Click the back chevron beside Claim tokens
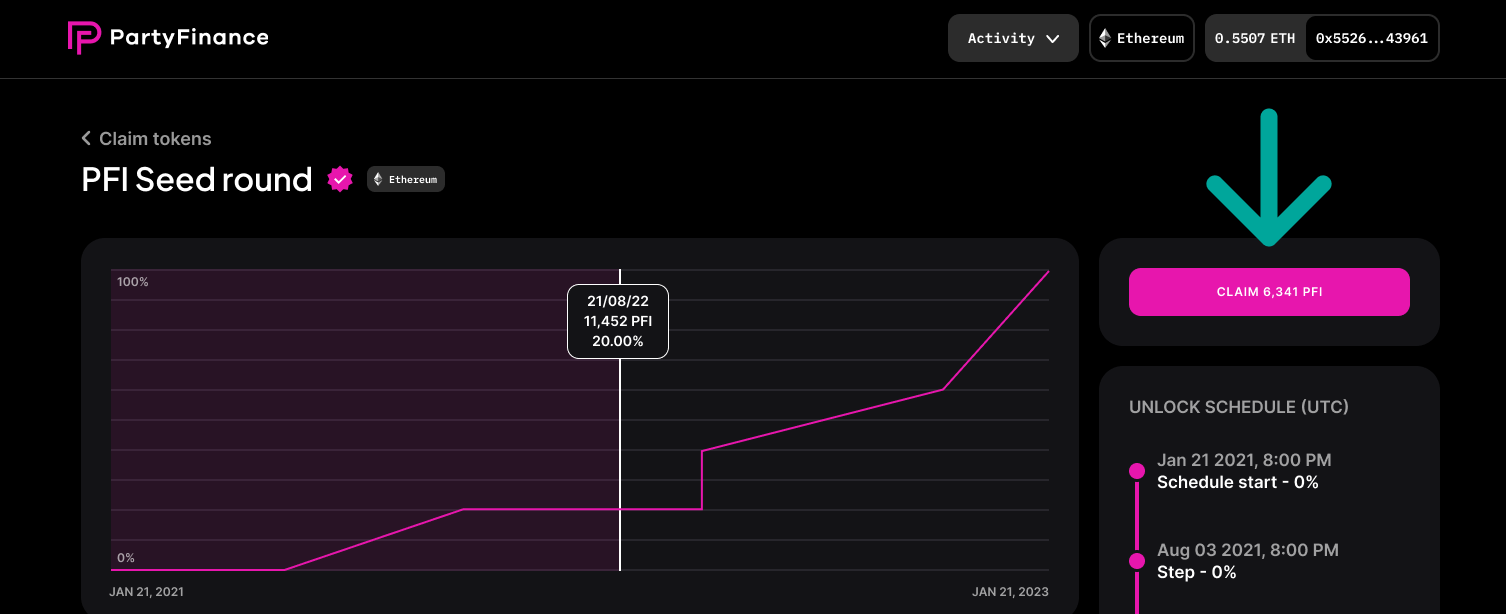 point(86,138)
